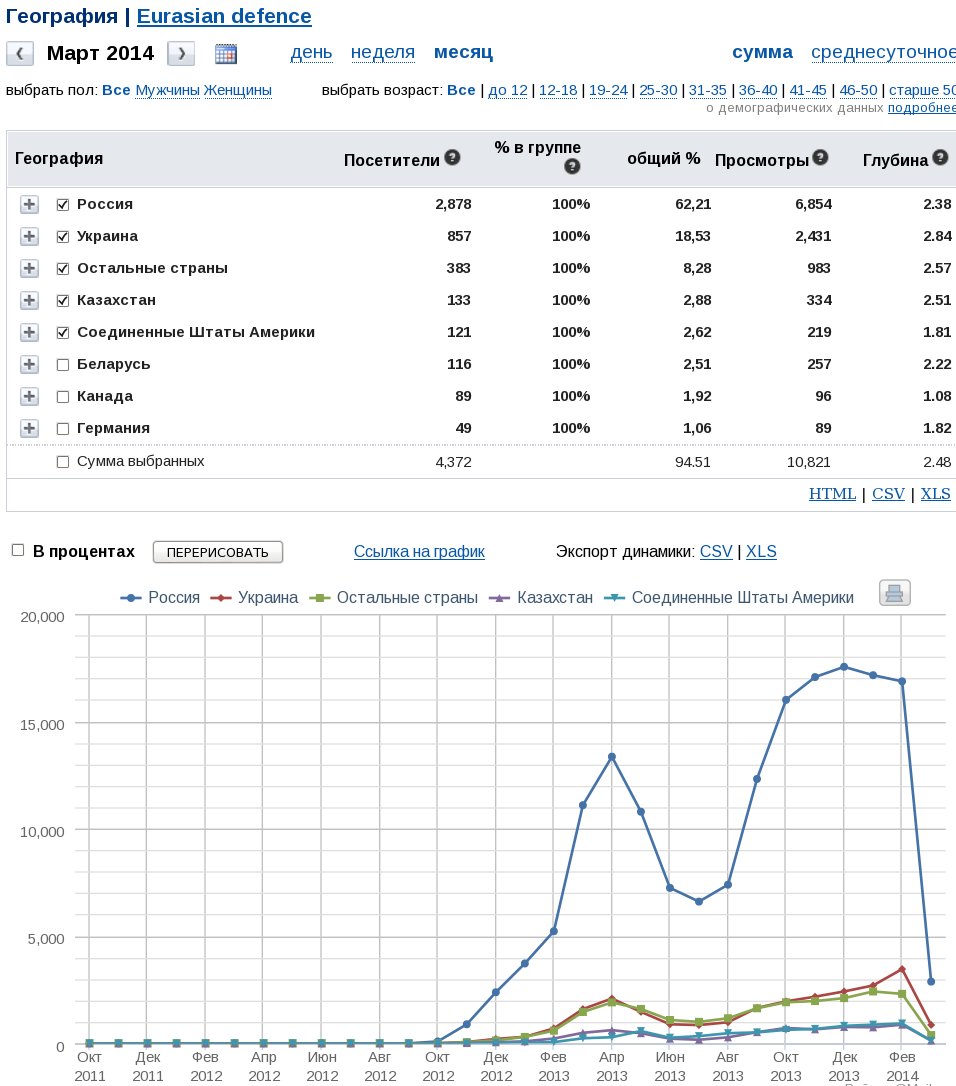Toggle Соединенные Штаты Америки legend series
956x1086 pixels.
(729, 598)
